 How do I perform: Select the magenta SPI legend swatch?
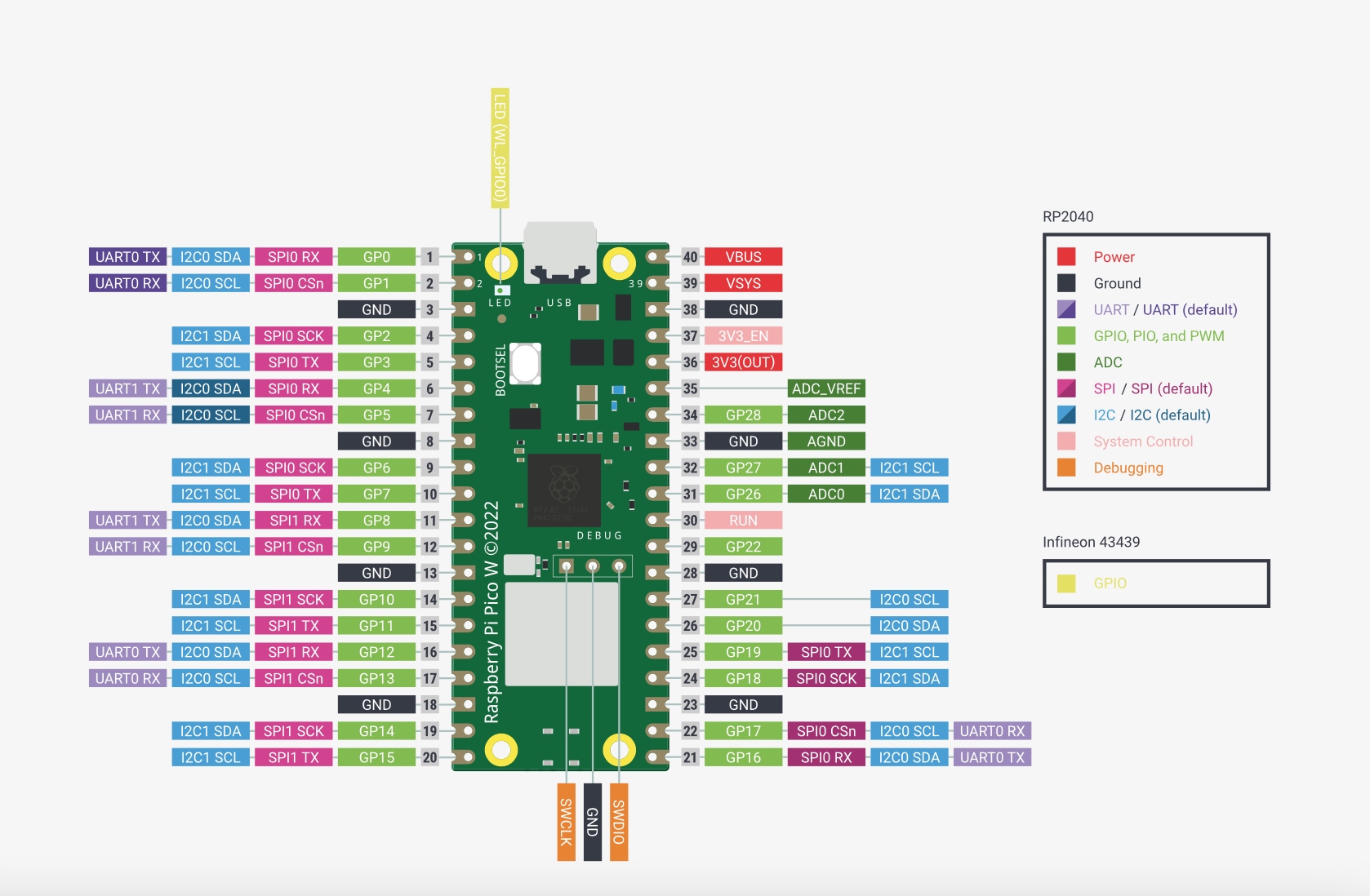tap(1066, 388)
